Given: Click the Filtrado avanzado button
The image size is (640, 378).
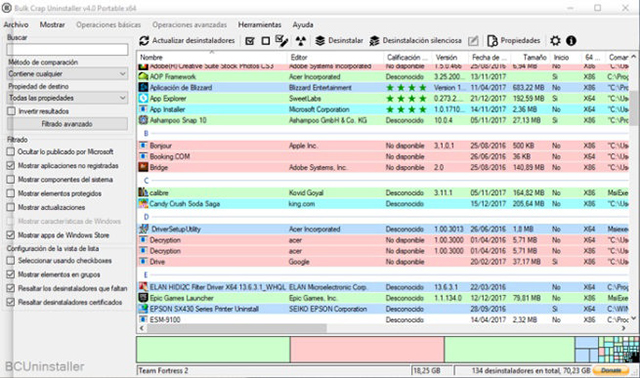Looking at the screenshot, I should [67, 124].
